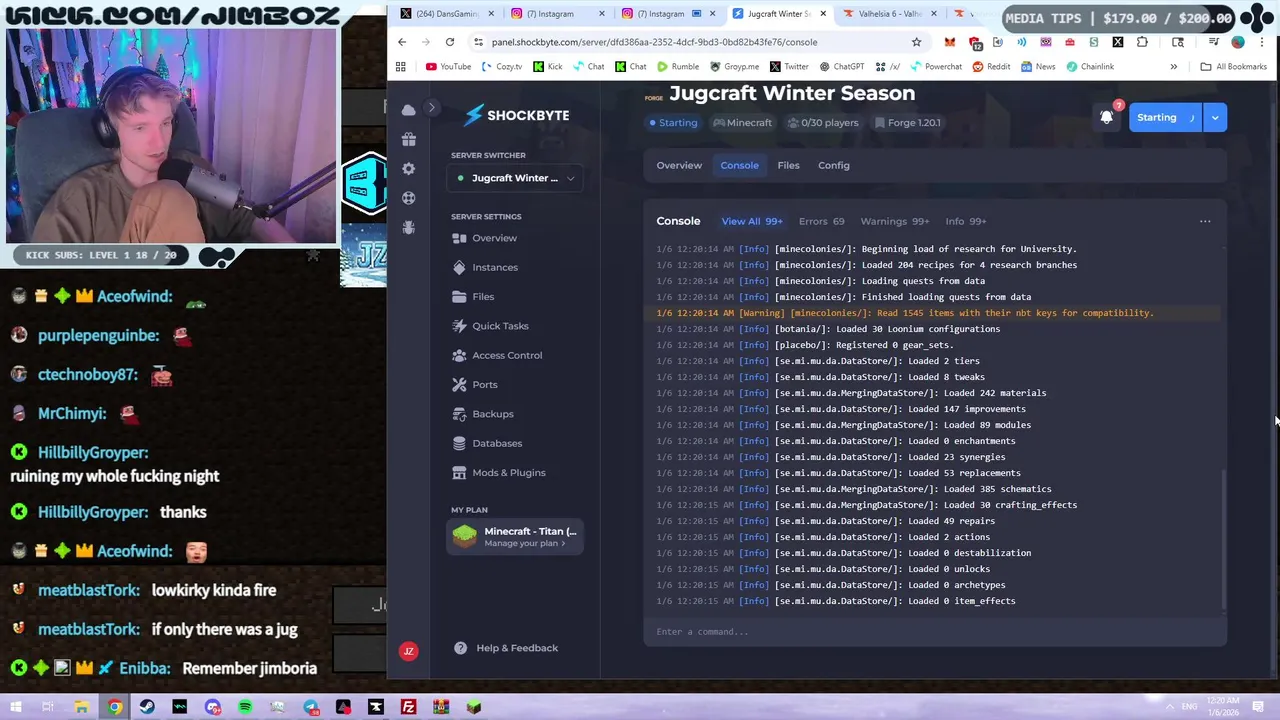Click the Forge 1.20.1 label
Screen dimensions: 1280x720
(907, 123)
